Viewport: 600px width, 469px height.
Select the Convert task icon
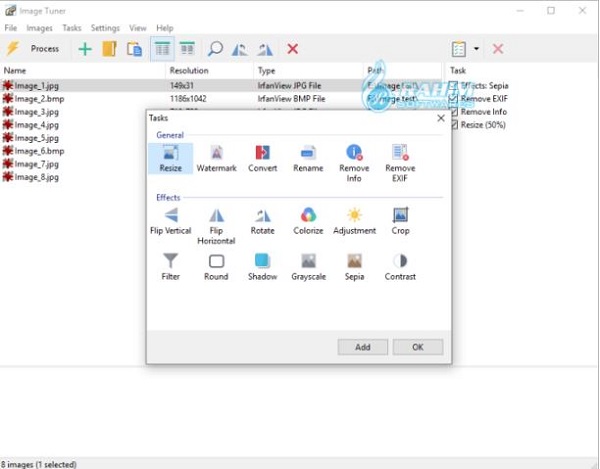(262, 159)
